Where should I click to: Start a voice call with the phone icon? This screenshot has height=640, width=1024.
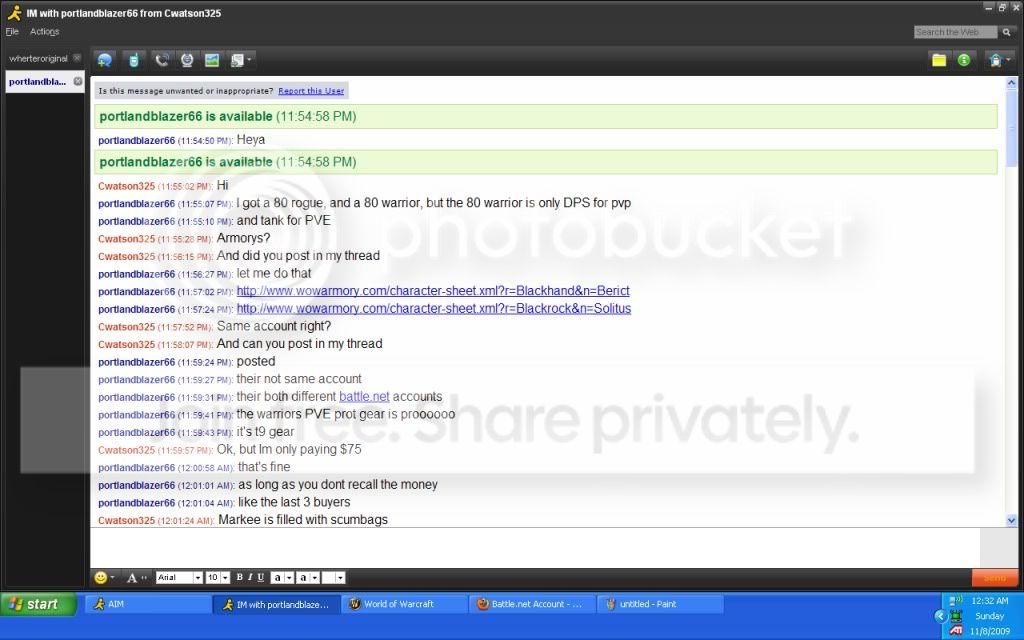(161, 60)
